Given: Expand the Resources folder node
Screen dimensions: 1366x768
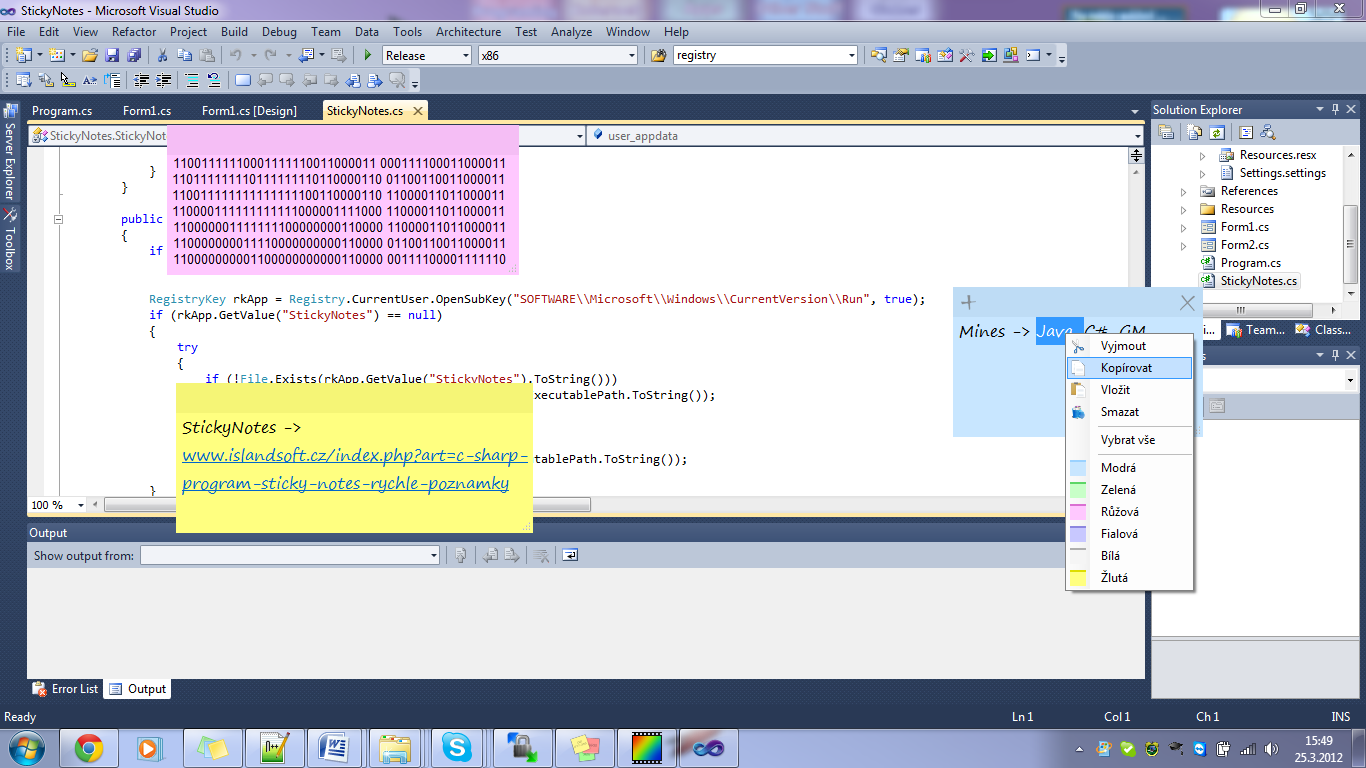Looking at the screenshot, I should pos(1184,209).
